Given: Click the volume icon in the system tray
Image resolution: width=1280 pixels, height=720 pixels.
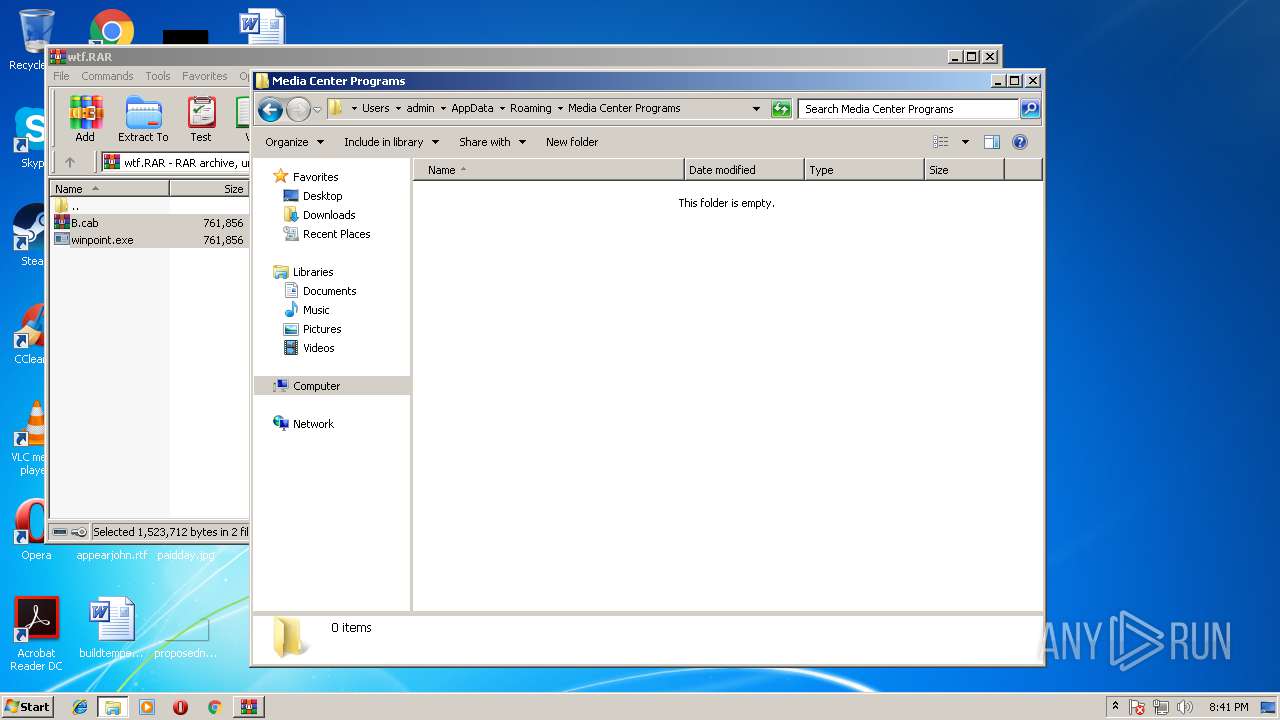Looking at the screenshot, I should [x=1185, y=707].
